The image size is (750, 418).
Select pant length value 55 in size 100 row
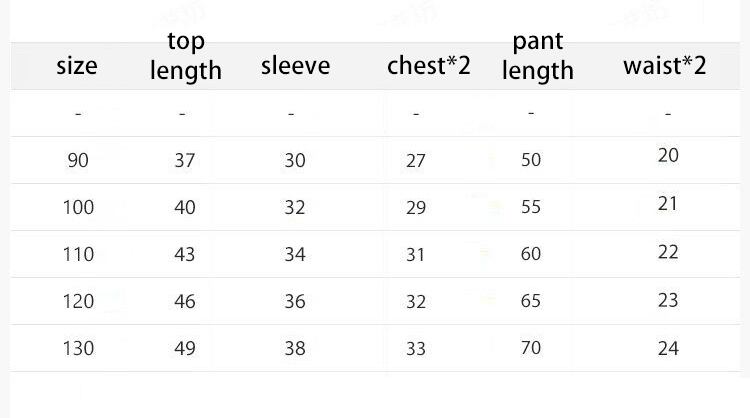coord(531,207)
